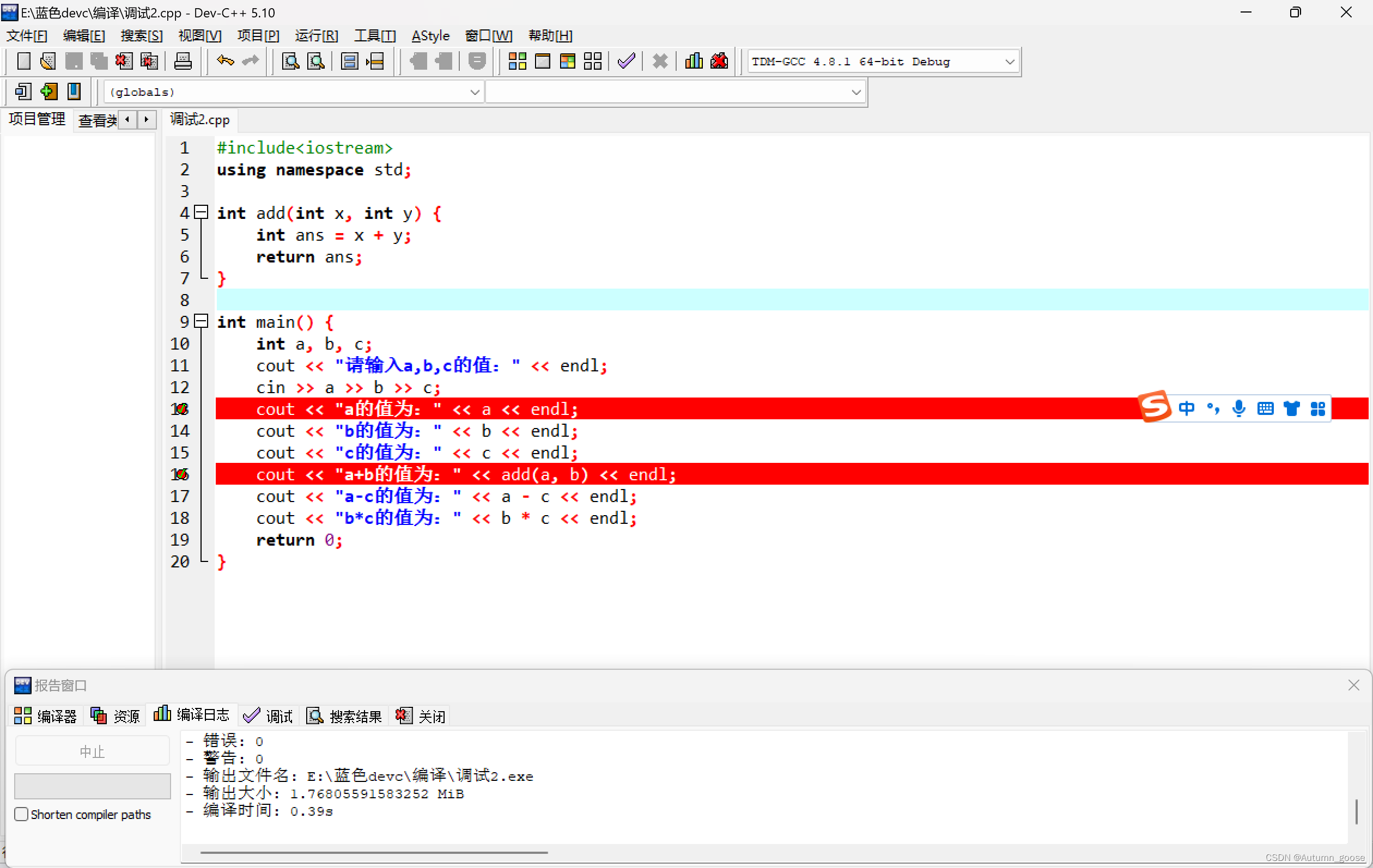Open the 运行[R] menu
The width and height of the screenshot is (1373, 868).
click(316, 36)
